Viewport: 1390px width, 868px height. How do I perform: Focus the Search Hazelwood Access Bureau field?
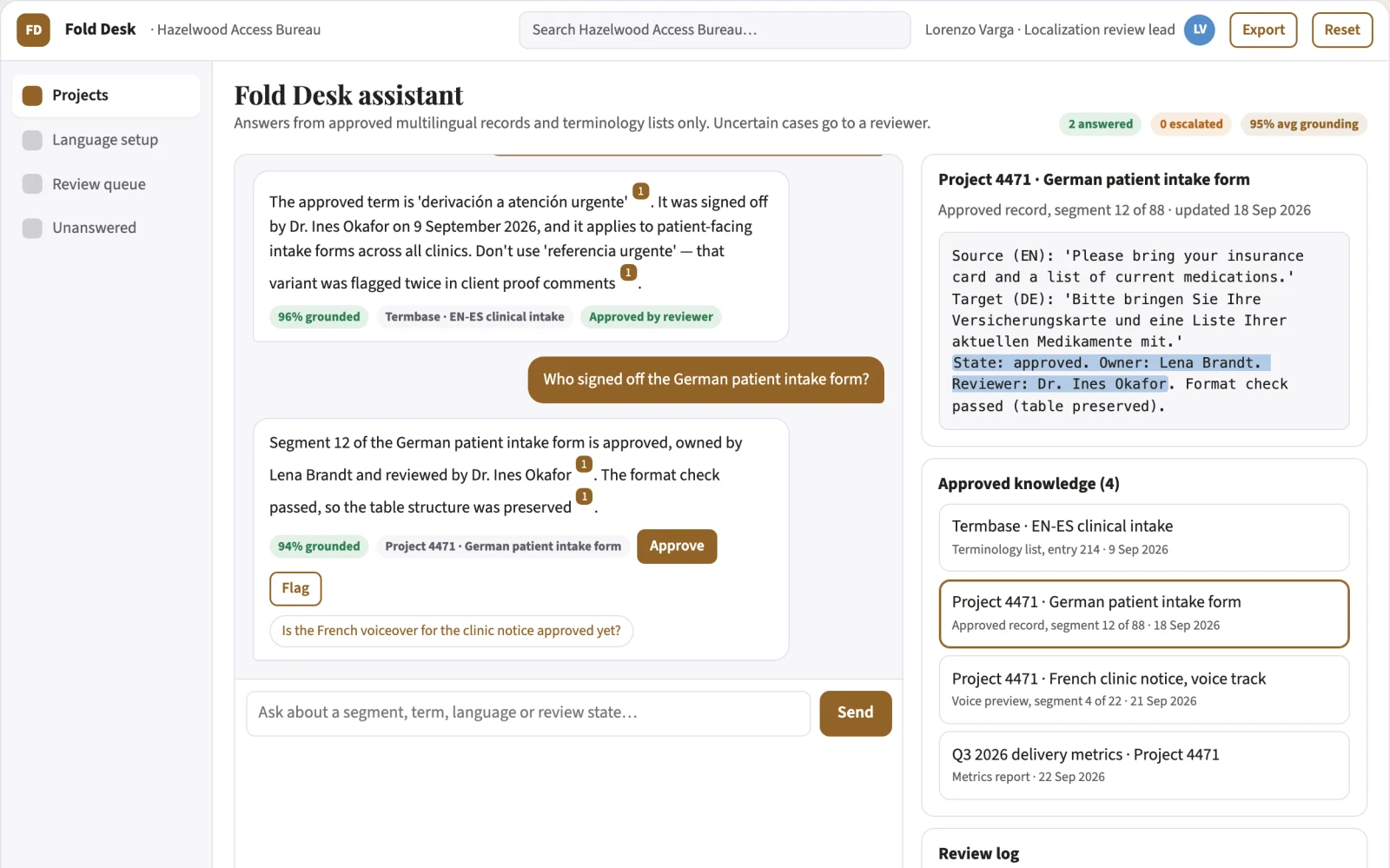[x=715, y=30]
